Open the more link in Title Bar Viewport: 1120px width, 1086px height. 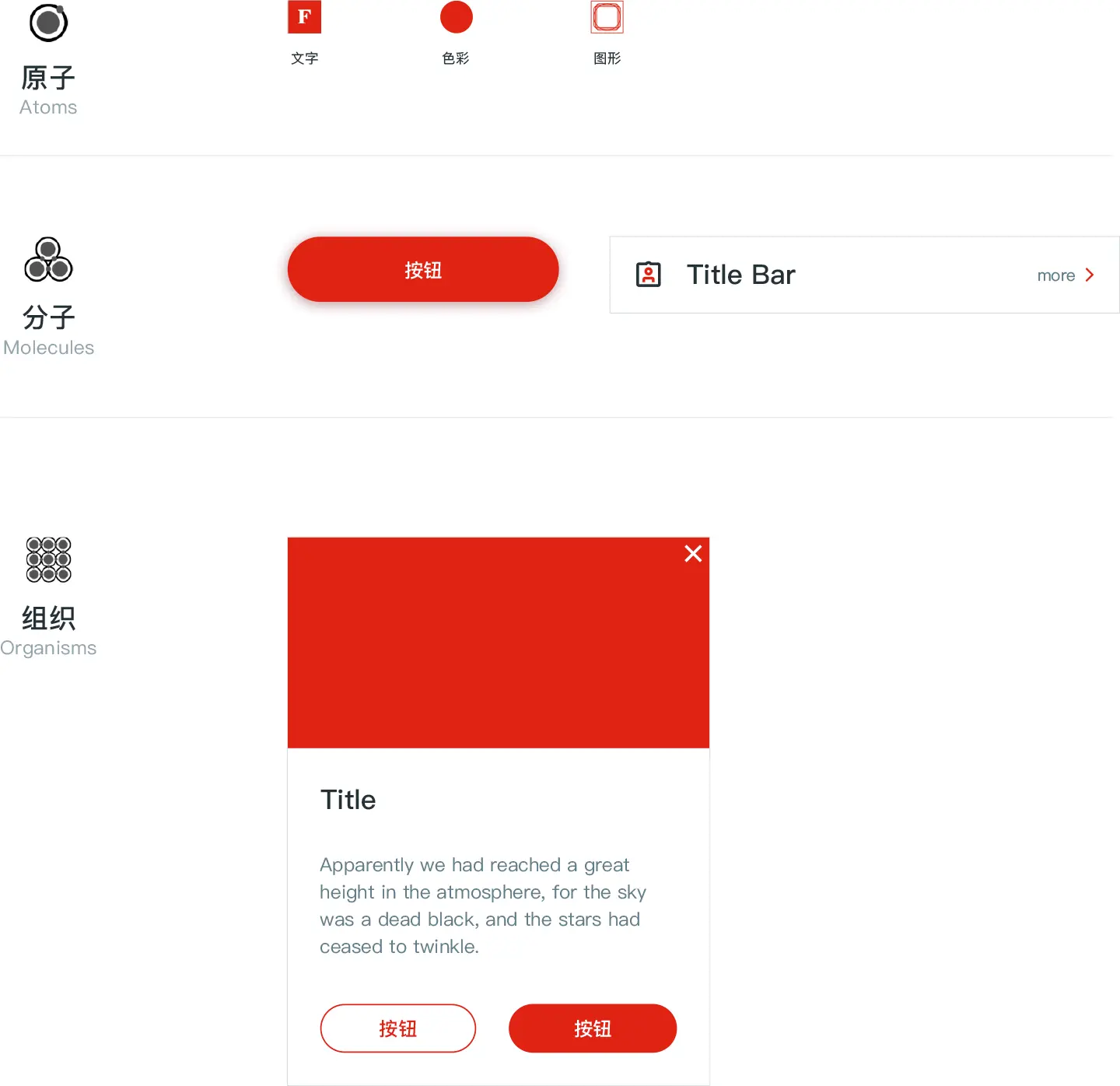[x=1055, y=275]
